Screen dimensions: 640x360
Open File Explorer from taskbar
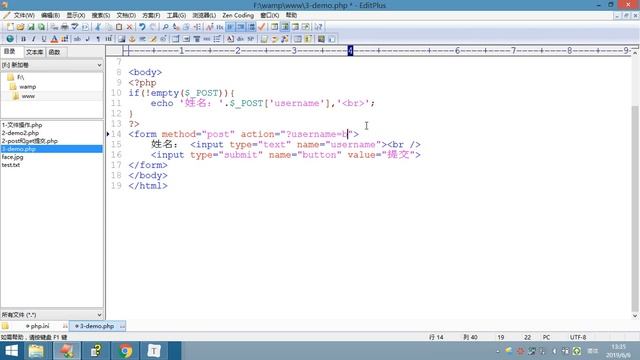click(36, 351)
